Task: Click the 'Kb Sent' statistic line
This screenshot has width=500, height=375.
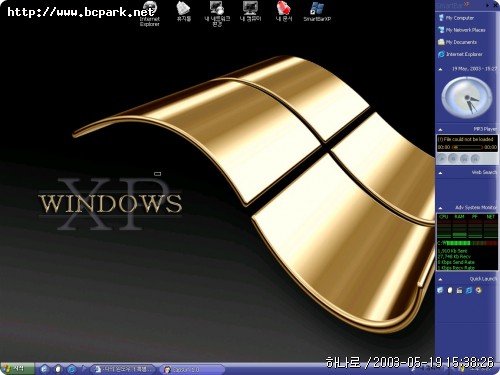Action: 453,251
